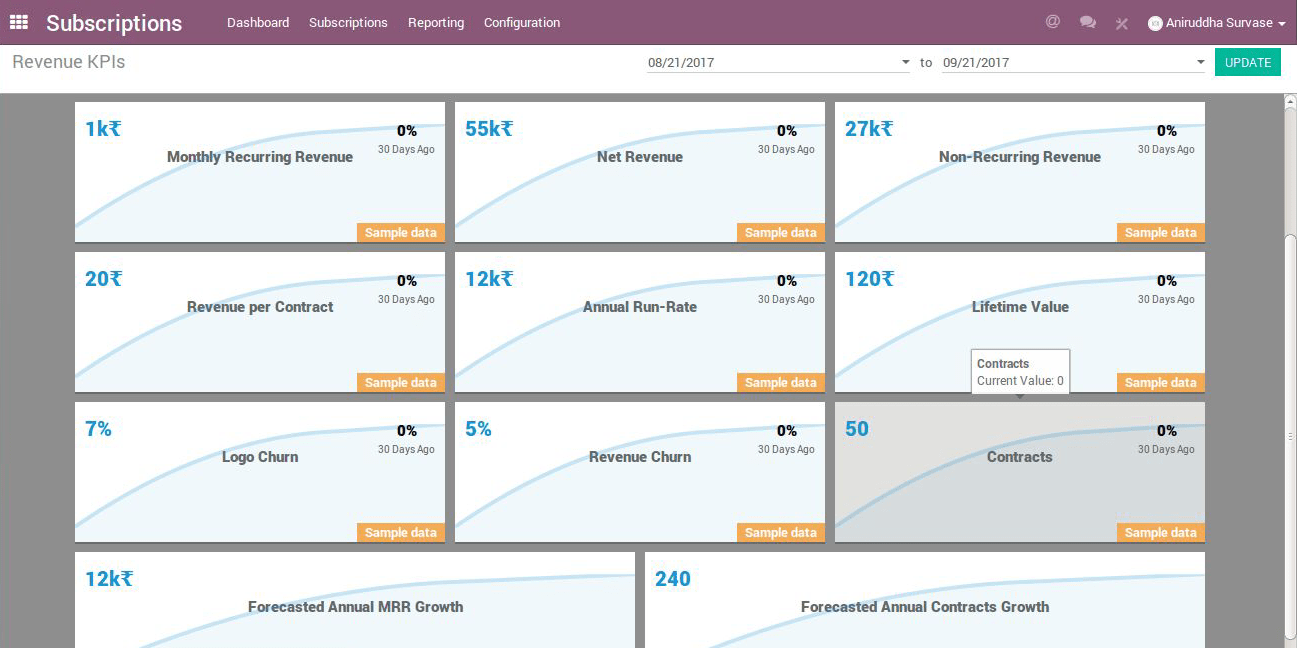Image resolution: width=1297 pixels, height=648 pixels.
Task: Open the Net Revenue card title
Action: tap(640, 157)
